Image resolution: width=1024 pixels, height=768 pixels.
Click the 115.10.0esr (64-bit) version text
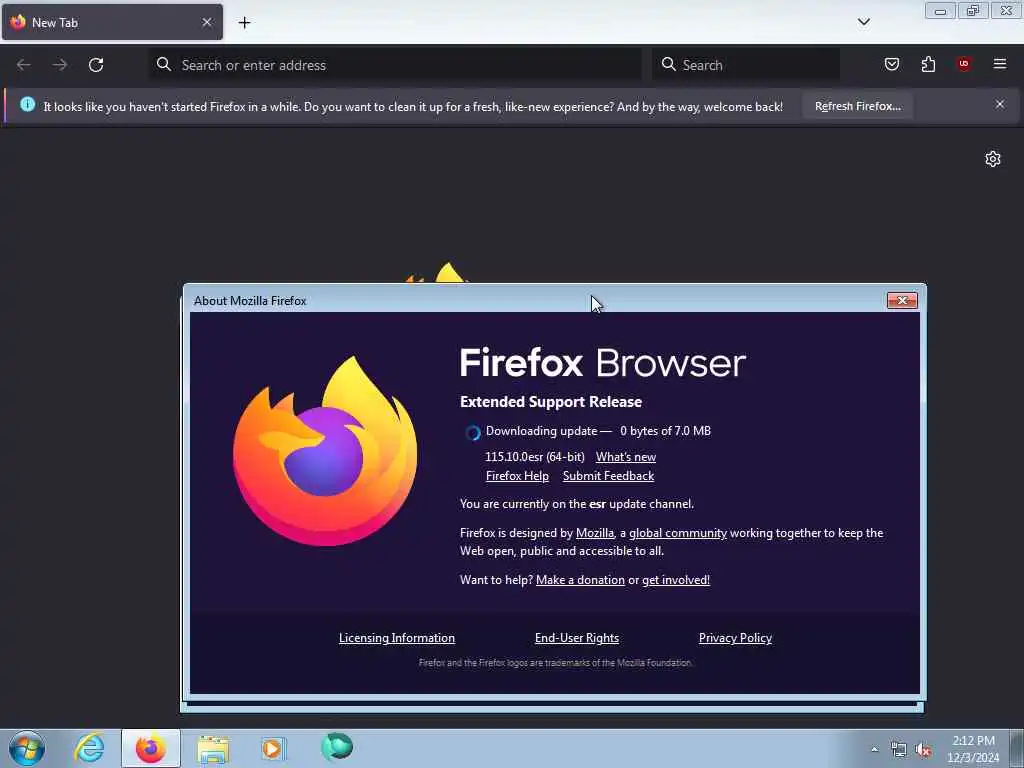(x=535, y=457)
